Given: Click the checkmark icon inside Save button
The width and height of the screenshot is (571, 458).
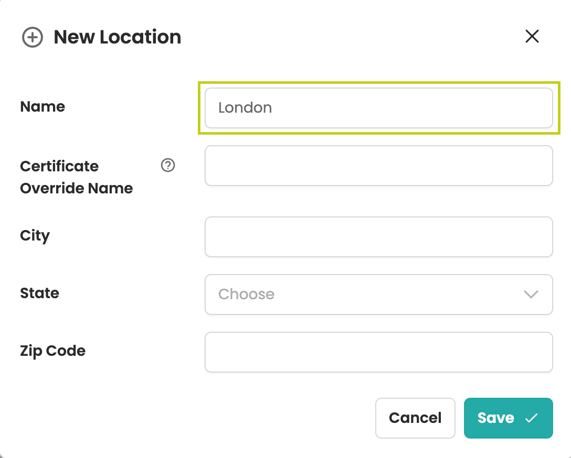Looking at the screenshot, I should point(531,418).
